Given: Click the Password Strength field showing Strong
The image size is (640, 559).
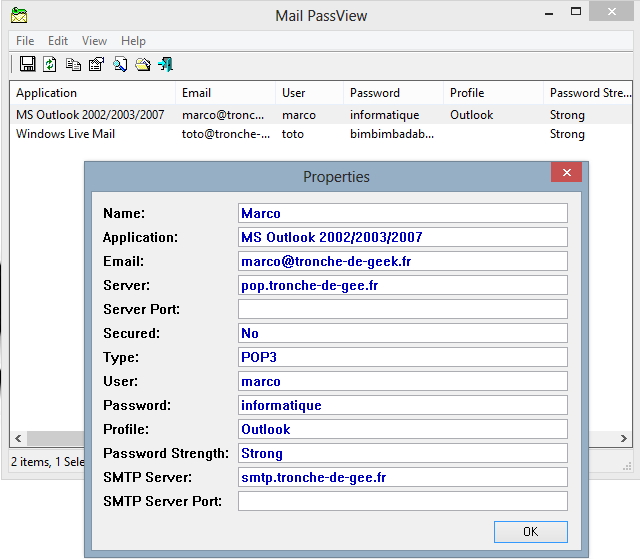Looking at the screenshot, I should coord(403,453).
